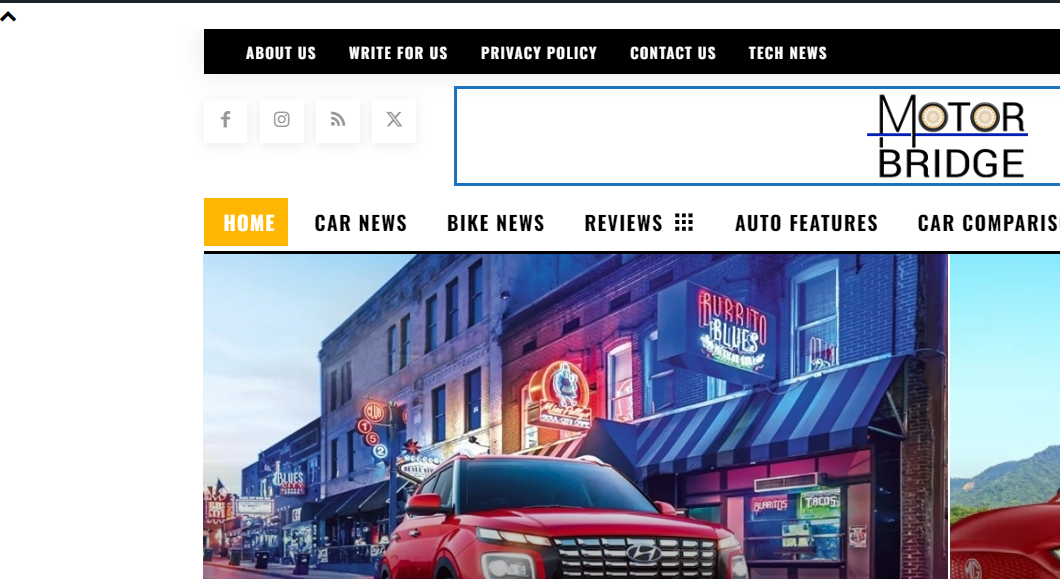Open the red Hyundai SUV featured image
Image resolution: width=1060 pixels, height=579 pixels.
(575, 417)
